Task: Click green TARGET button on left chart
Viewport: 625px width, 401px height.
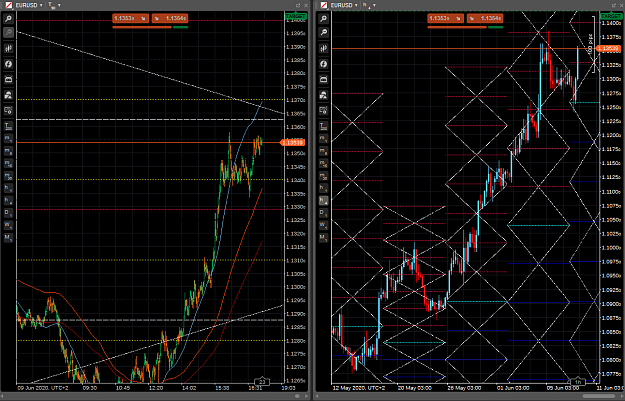Action: click(295, 16)
